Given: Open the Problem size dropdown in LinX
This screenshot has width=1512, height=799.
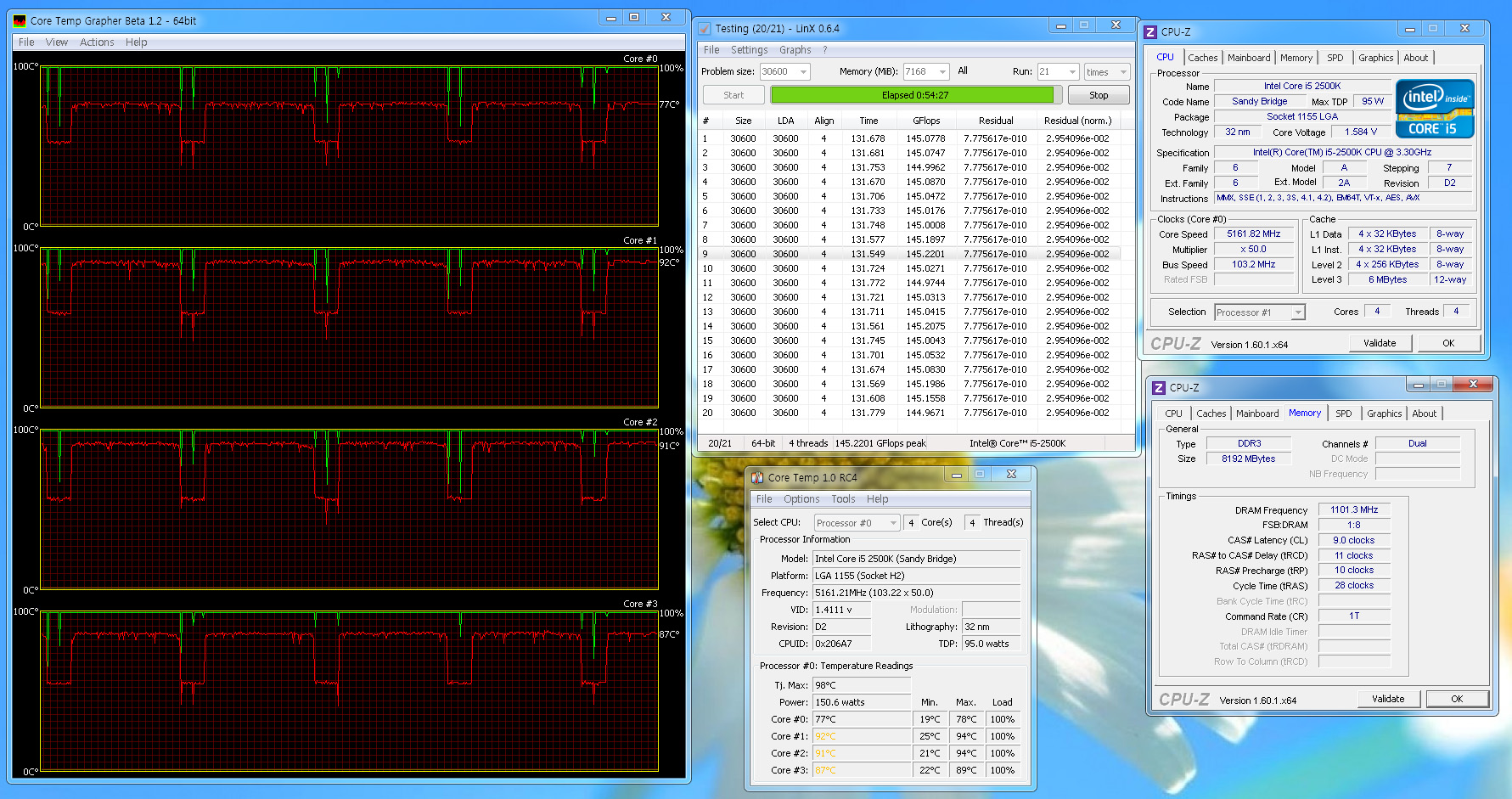Looking at the screenshot, I should [803, 72].
